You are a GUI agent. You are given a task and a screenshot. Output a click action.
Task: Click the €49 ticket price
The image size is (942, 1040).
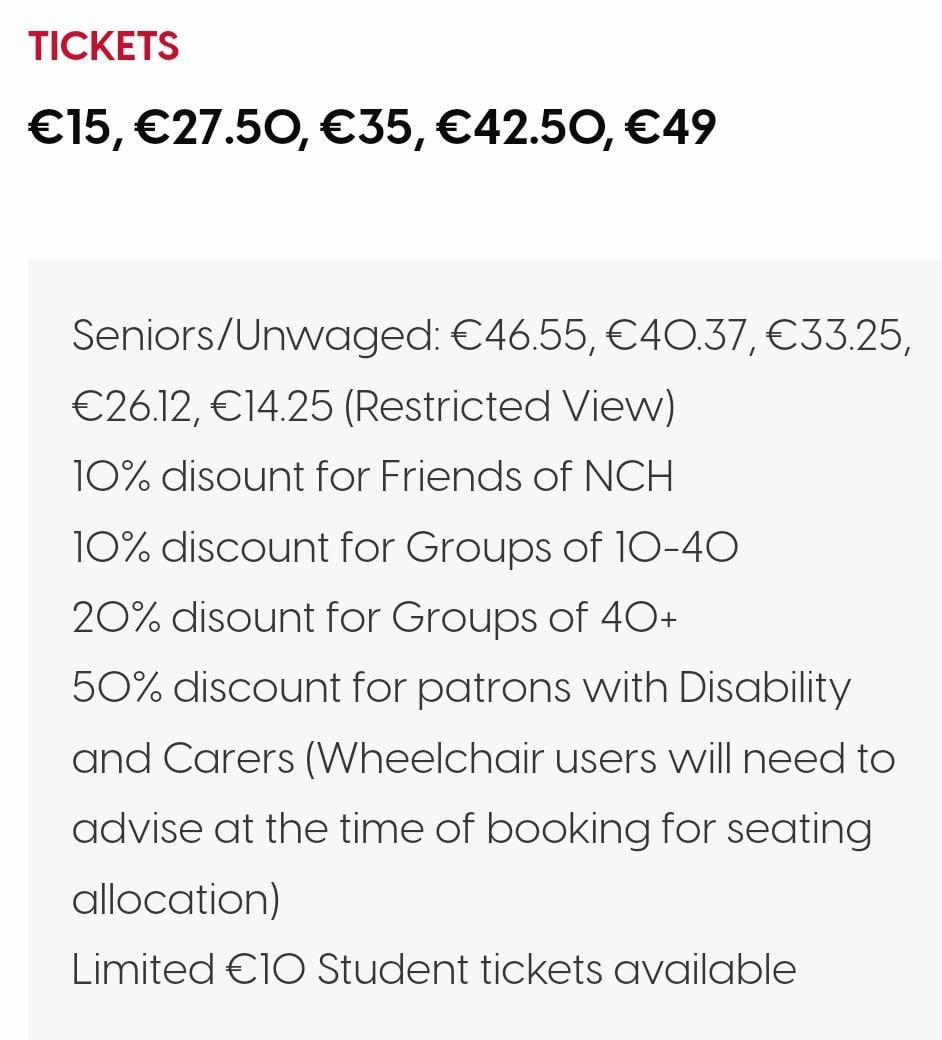coord(671,127)
